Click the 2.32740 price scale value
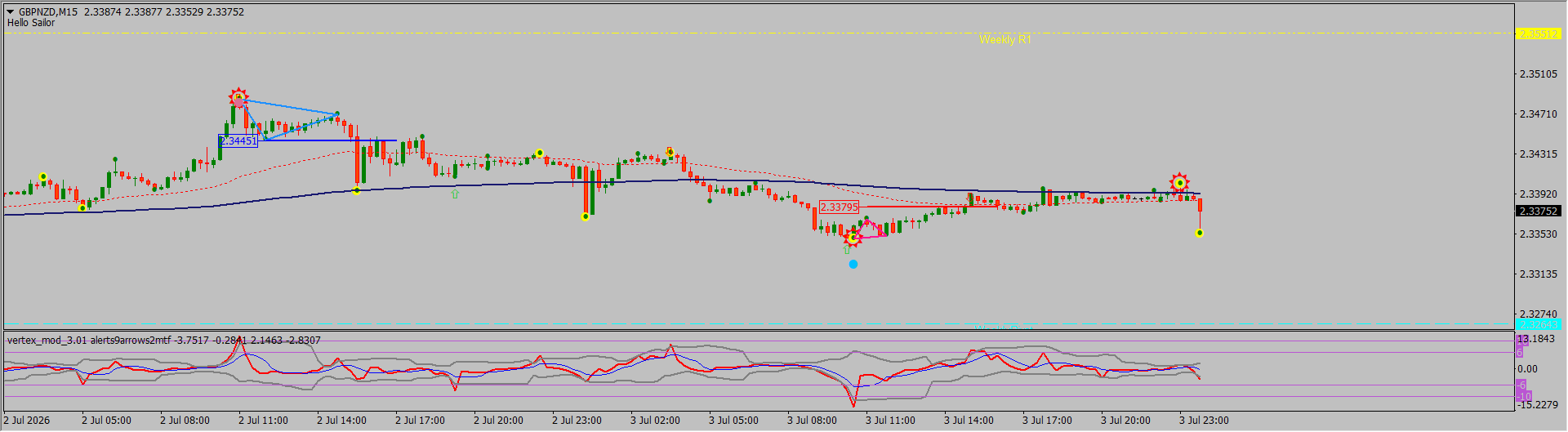The width and height of the screenshot is (1568, 432). click(1538, 314)
